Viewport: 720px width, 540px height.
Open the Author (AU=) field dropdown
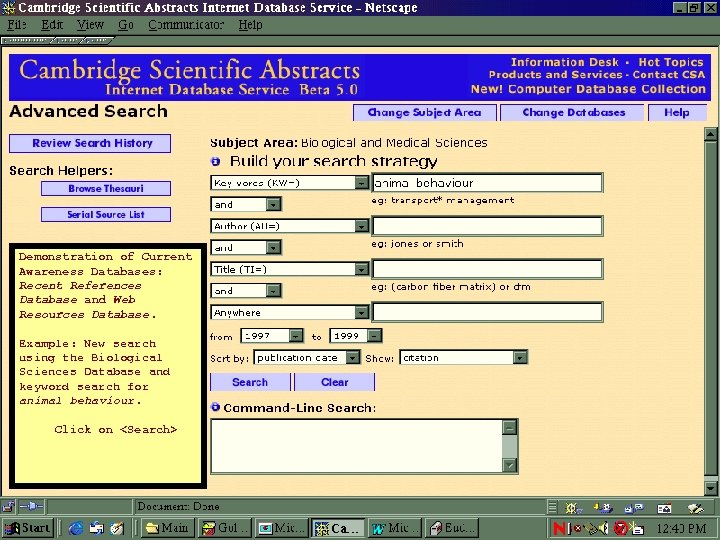(x=361, y=226)
